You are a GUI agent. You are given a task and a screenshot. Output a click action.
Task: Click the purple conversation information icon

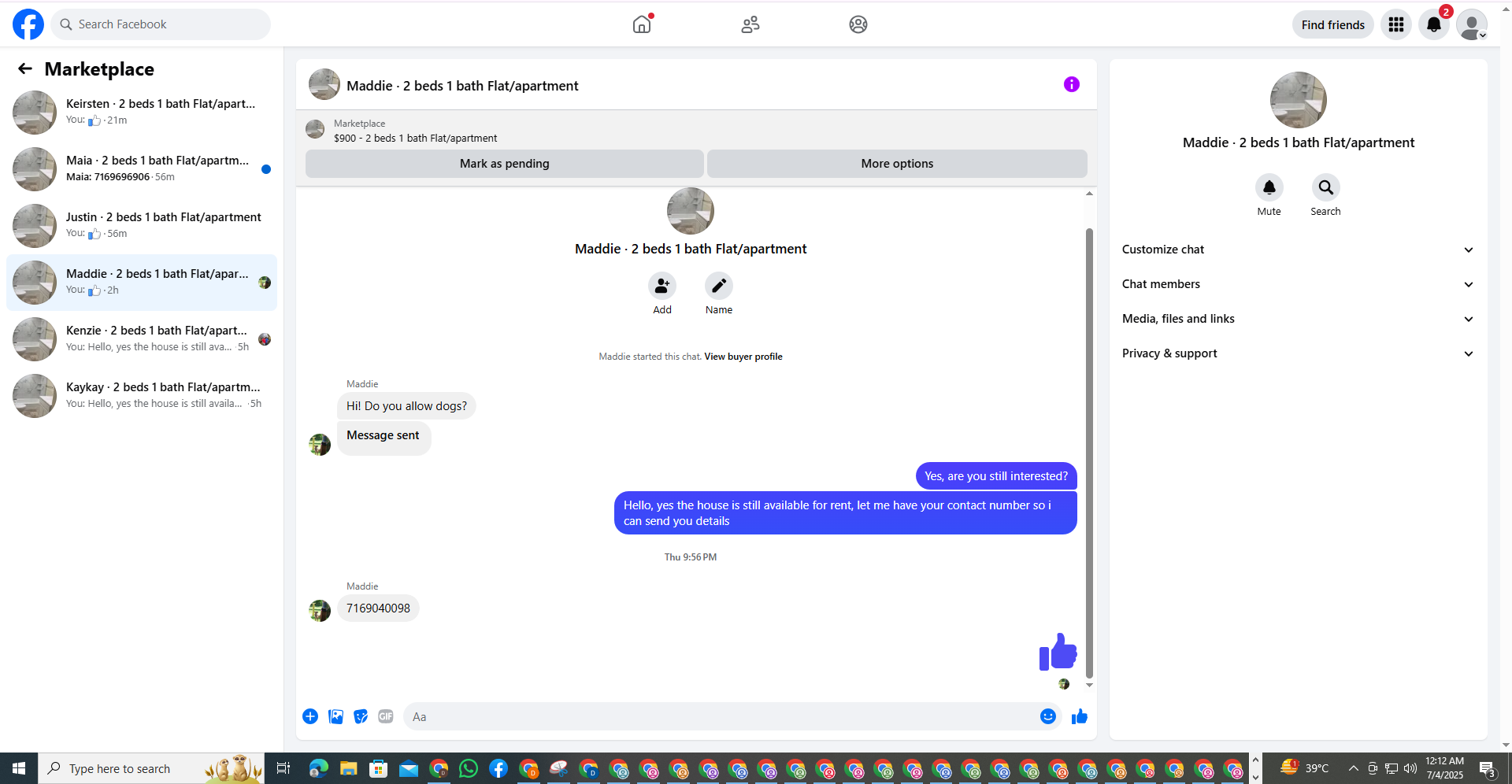click(x=1072, y=84)
